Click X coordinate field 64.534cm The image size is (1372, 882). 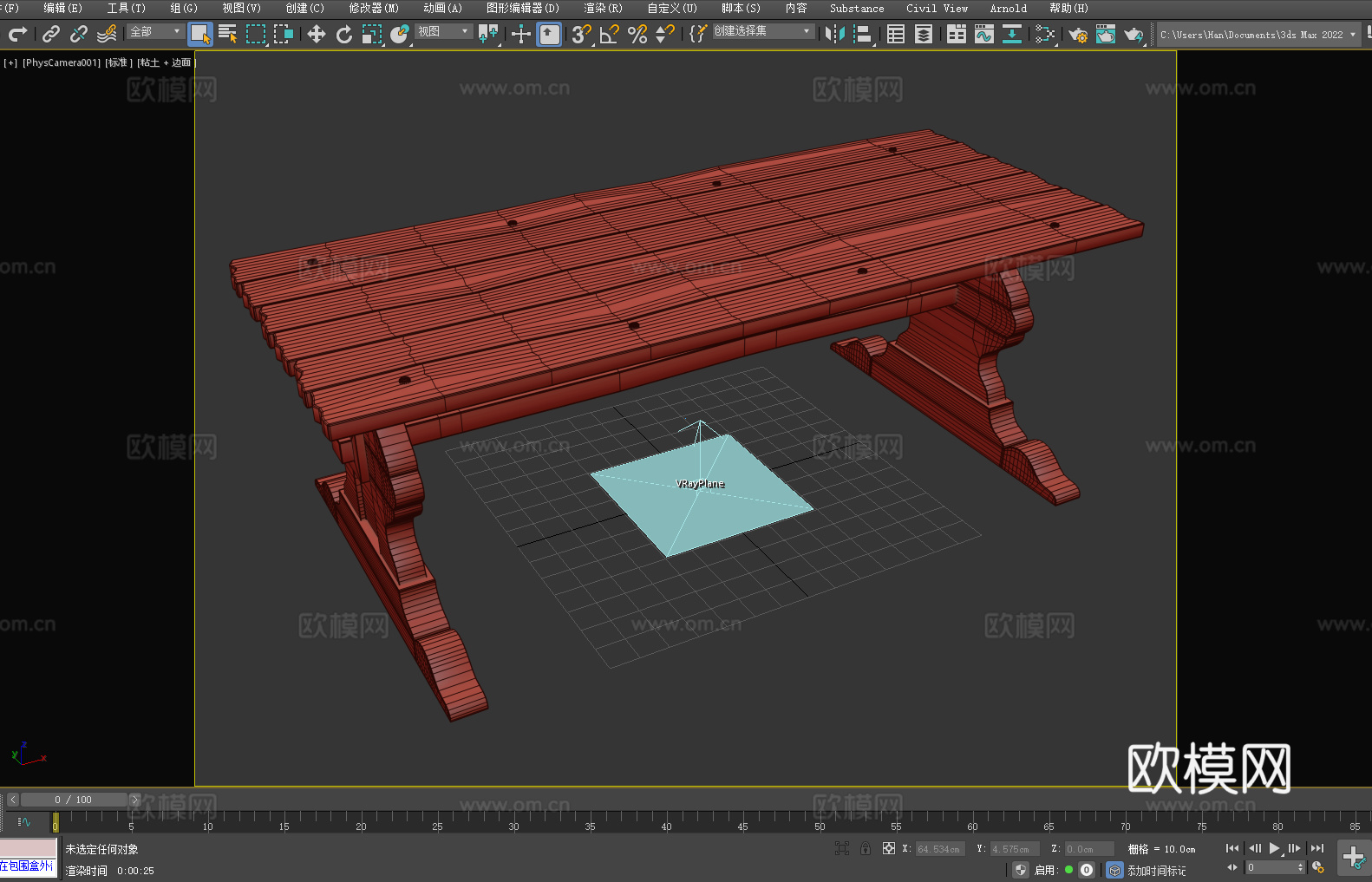940,849
